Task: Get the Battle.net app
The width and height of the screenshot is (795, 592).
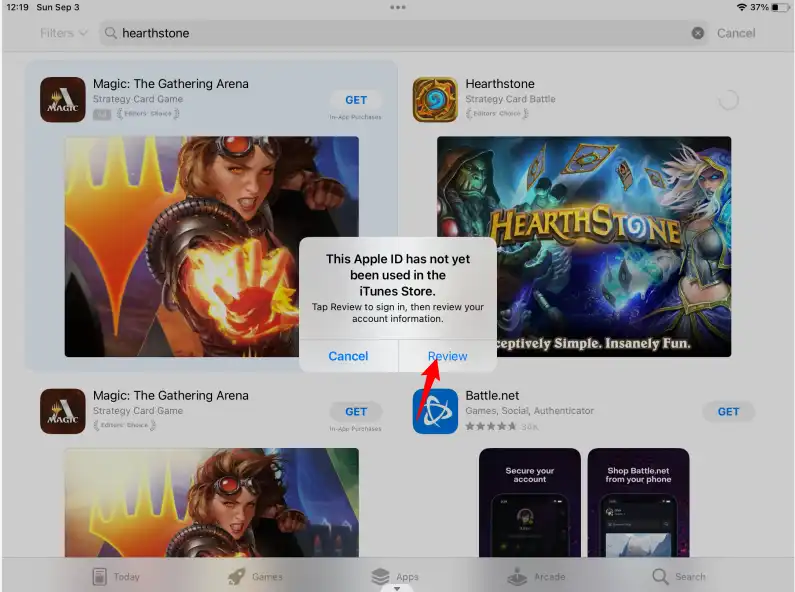Action: point(728,411)
